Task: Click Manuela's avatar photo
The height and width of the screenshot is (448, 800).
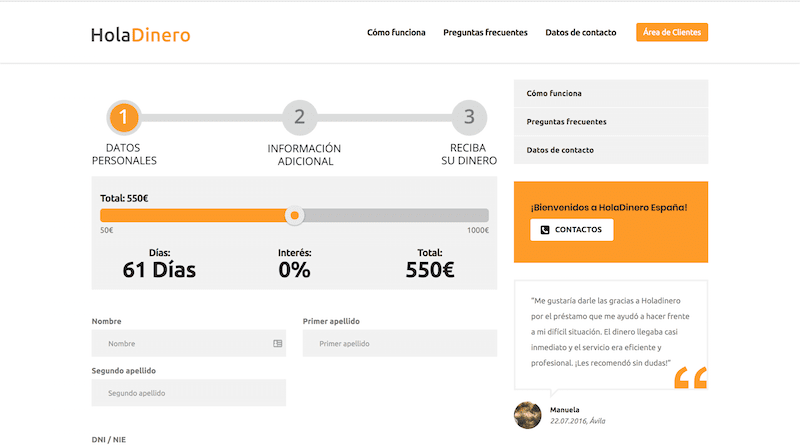Action: click(x=528, y=415)
